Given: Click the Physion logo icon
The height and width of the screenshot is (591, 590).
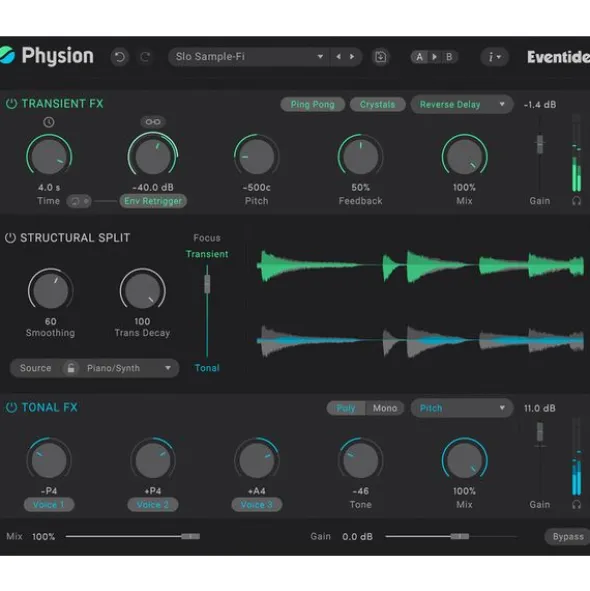Looking at the screenshot, I should coord(7,55).
